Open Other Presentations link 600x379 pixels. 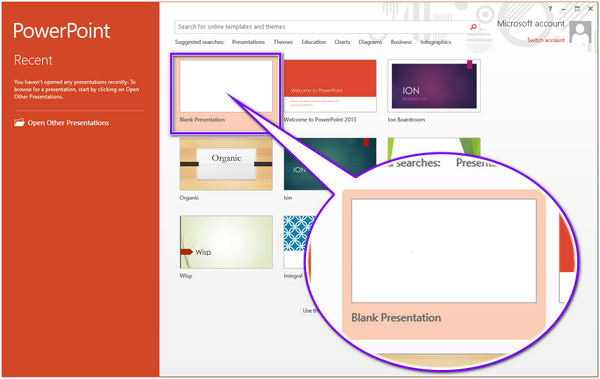(68, 123)
